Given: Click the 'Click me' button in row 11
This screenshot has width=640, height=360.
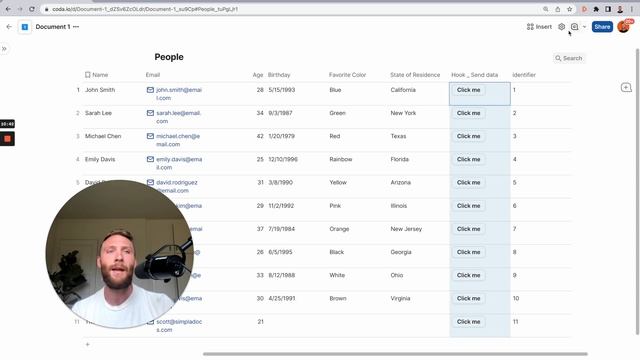Looking at the screenshot, I should 469,322.
